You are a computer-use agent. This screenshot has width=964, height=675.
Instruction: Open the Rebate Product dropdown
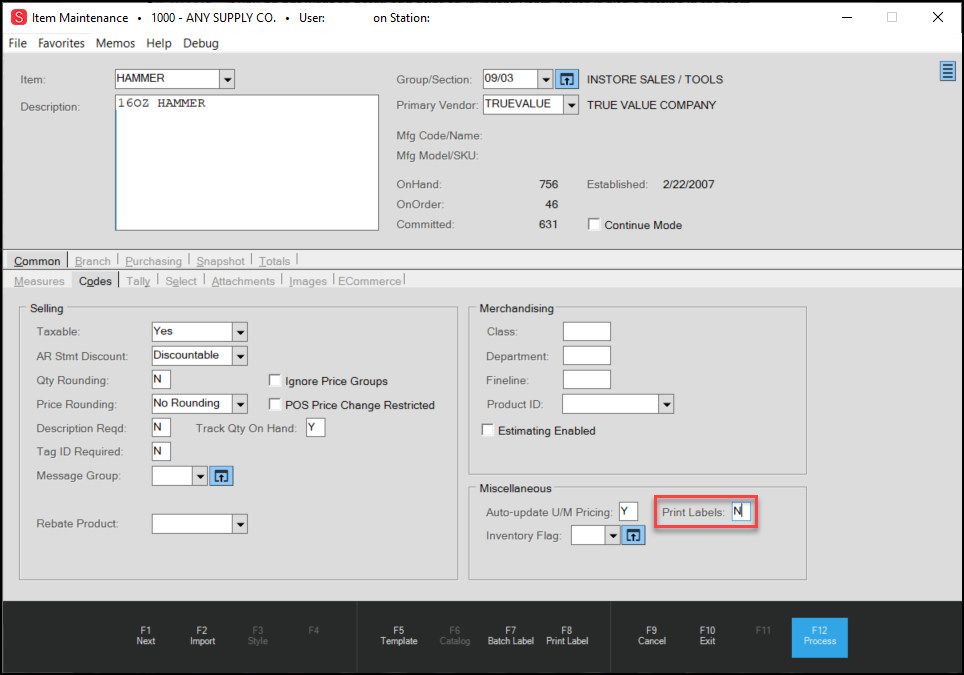(x=240, y=524)
